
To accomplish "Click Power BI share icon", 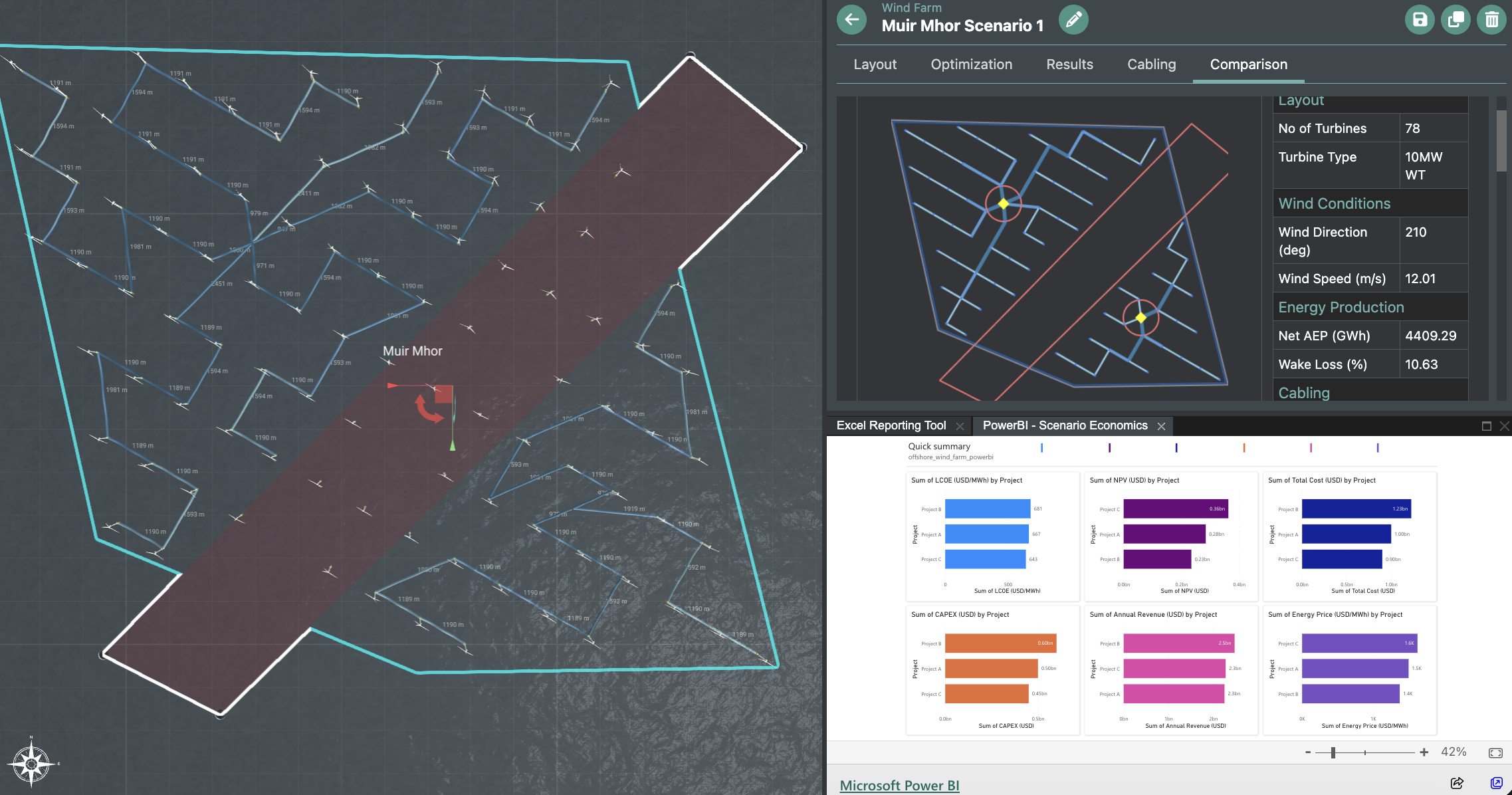I will click(x=1457, y=783).
